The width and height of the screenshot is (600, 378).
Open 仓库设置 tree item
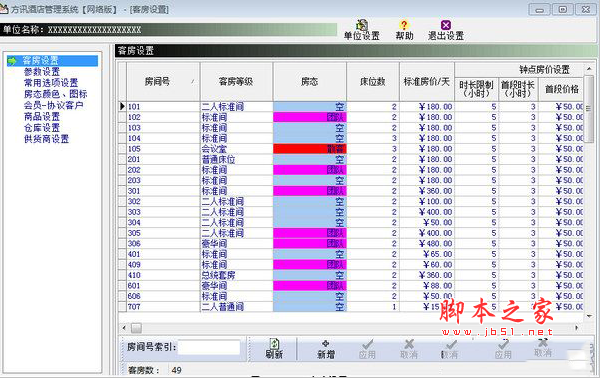42,127
